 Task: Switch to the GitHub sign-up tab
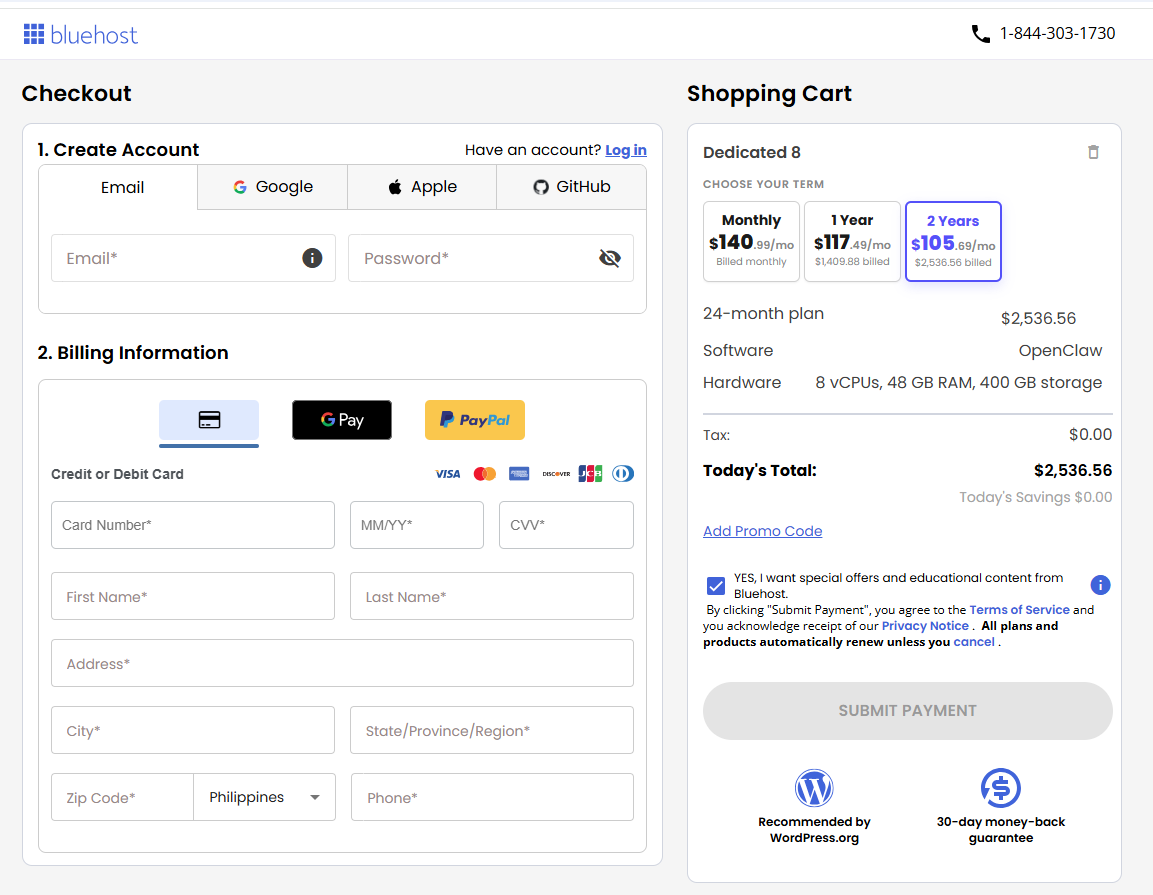coord(571,187)
